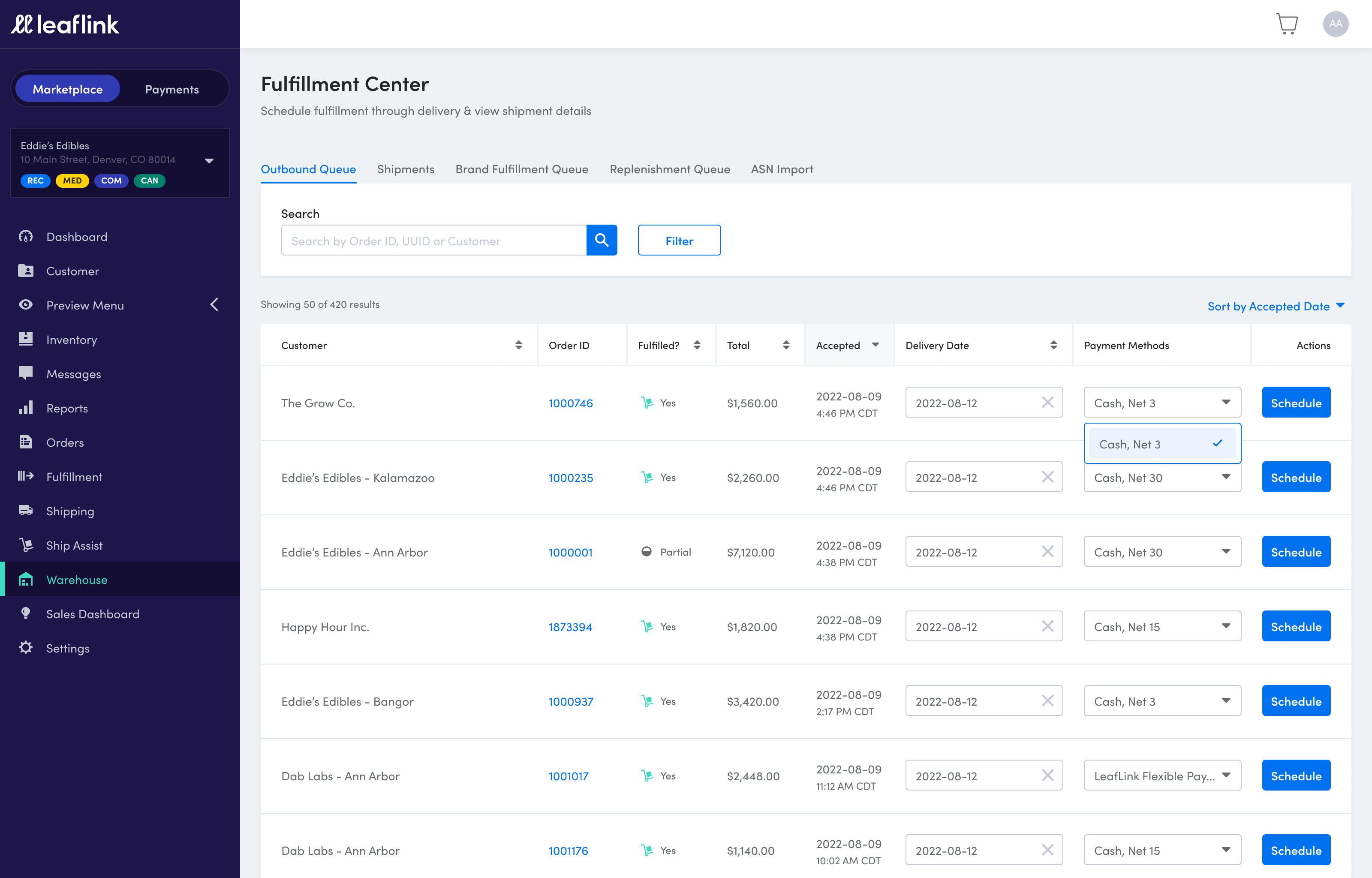Sort table by Accepted column
This screenshot has width=1372, height=878.
click(875, 345)
